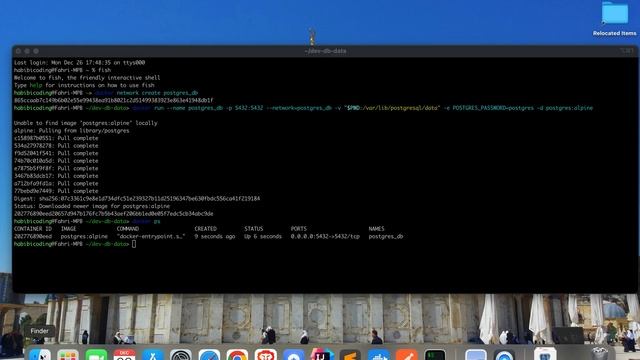Click 'Status: Downloaded newer image' line
640x360 pixels.
pyautogui.click(x=92, y=206)
